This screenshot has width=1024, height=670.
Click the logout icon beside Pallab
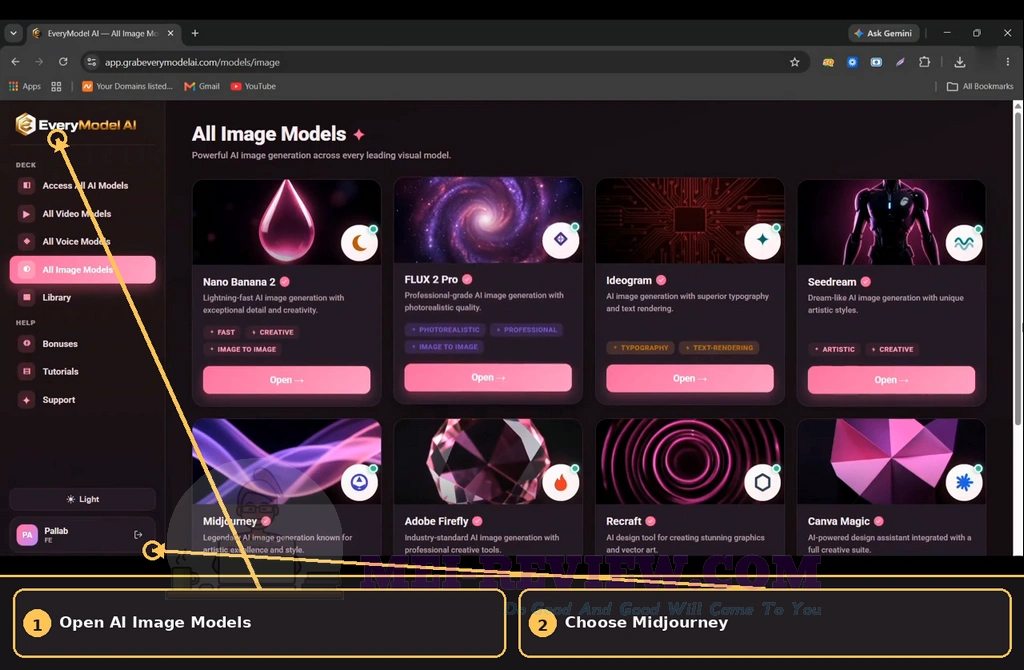[x=138, y=535]
